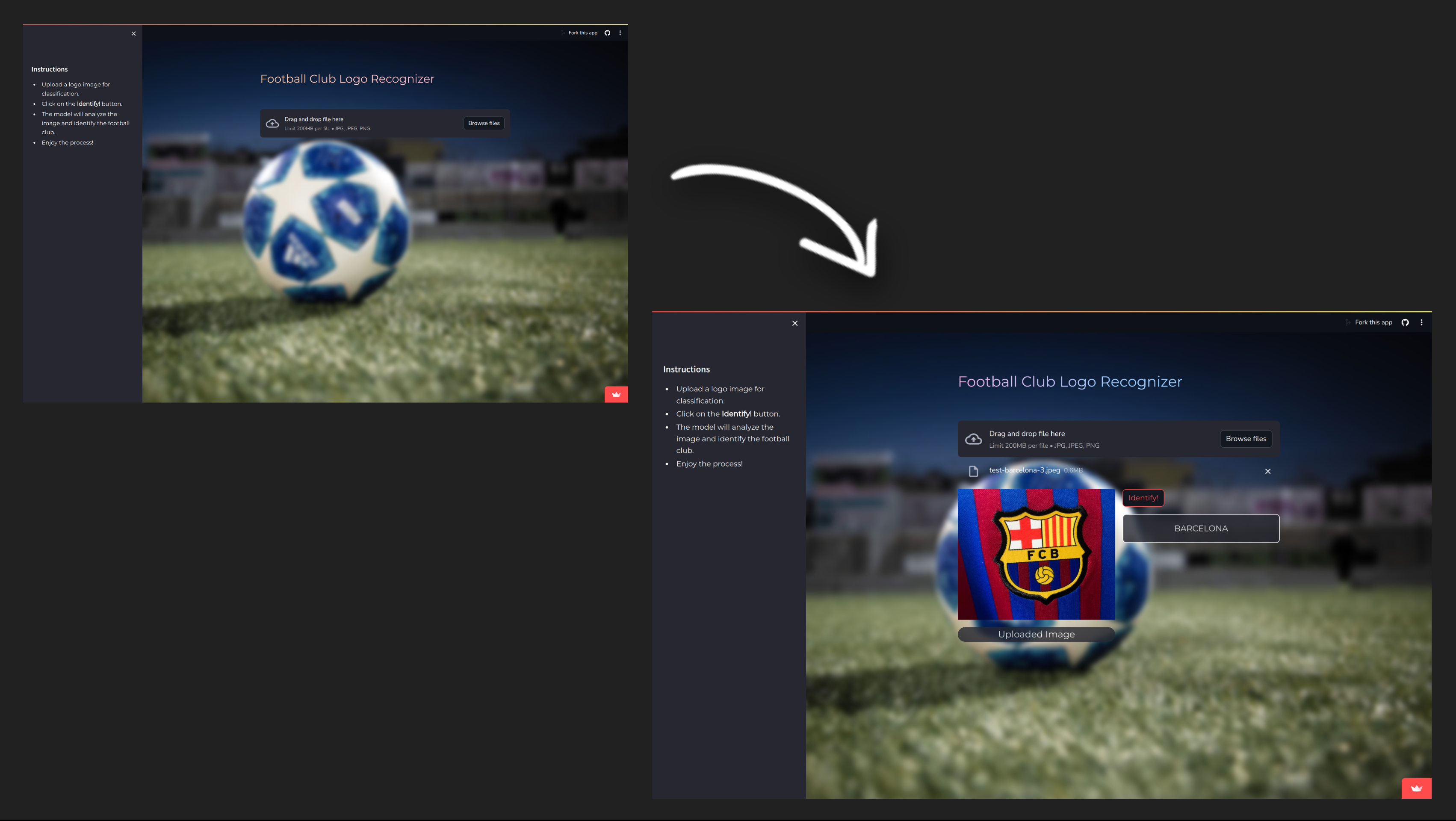Click the Uploaded Image caption label
This screenshot has width=1456, height=821.
click(1036, 635)
